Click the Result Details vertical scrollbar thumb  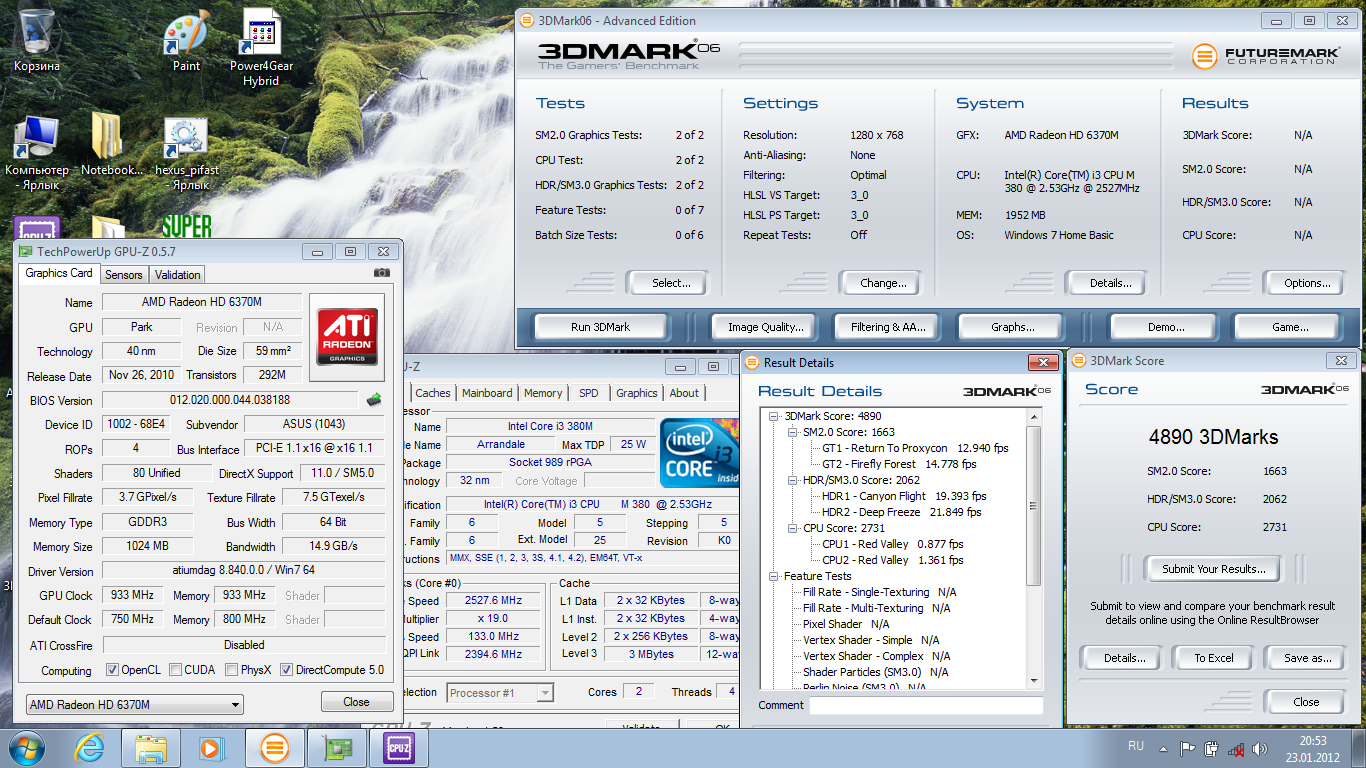coord(1034,505)
